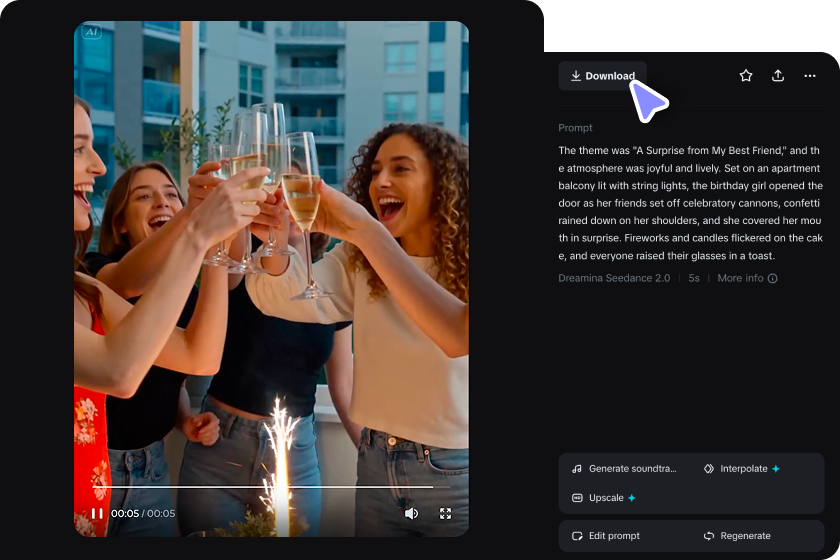Enter fullscreen mode for the video
Viewport: 840px width, 560px height.
pyautogui.click(x=445, y=513)
